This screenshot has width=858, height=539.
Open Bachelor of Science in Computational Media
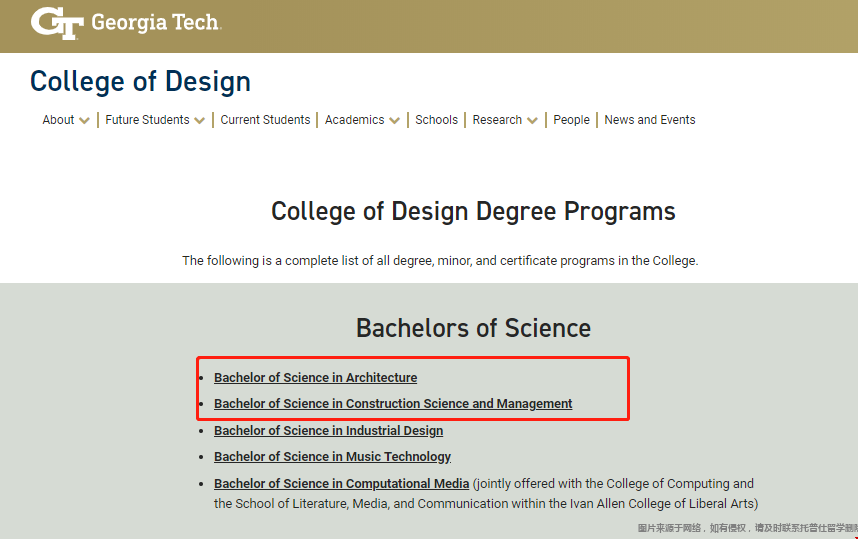click(341, 484)
